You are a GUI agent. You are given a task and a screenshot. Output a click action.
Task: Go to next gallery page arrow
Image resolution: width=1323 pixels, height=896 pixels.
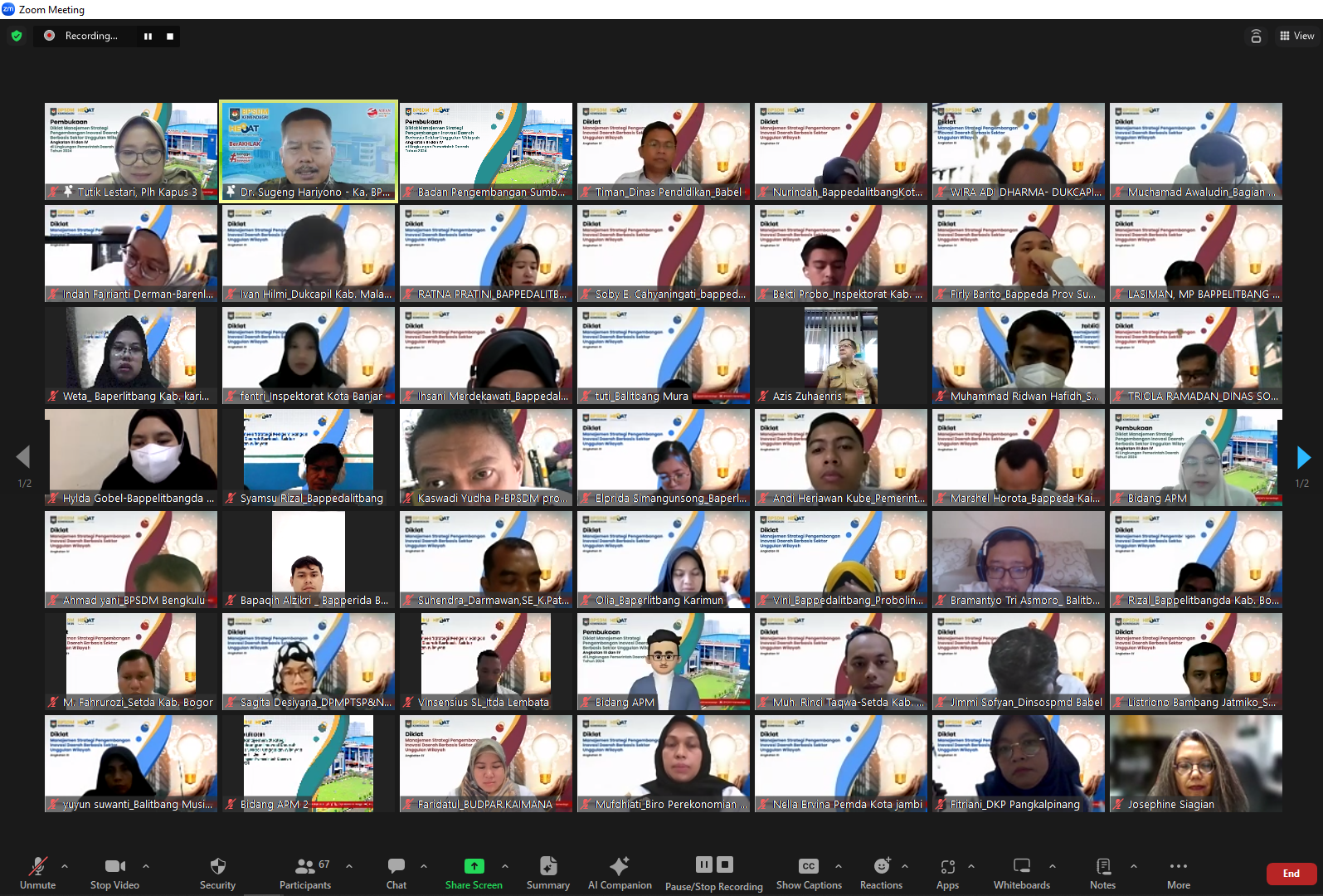(x=1303, y=457)
